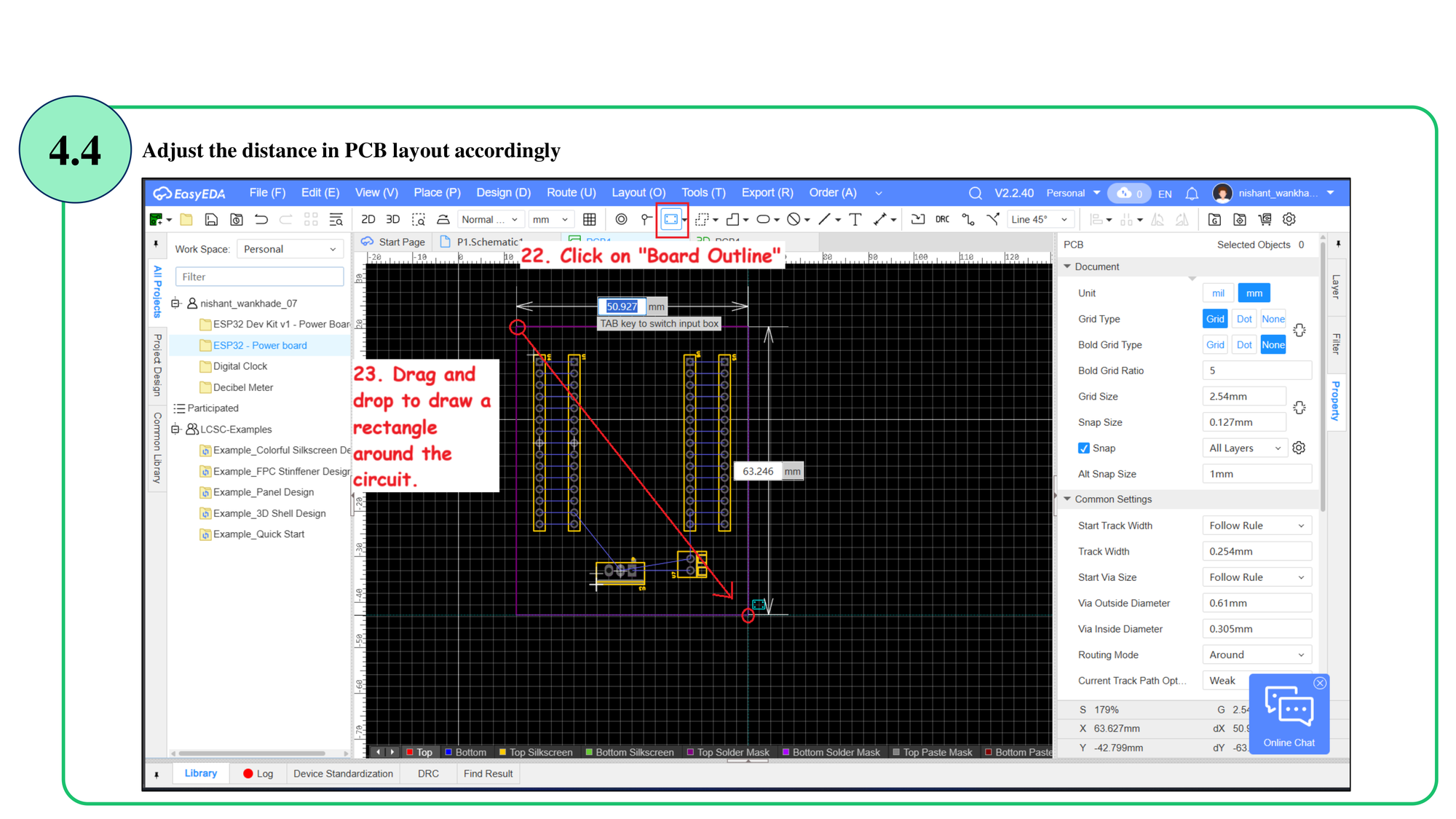Click the Save icon in toolbar

211,219
